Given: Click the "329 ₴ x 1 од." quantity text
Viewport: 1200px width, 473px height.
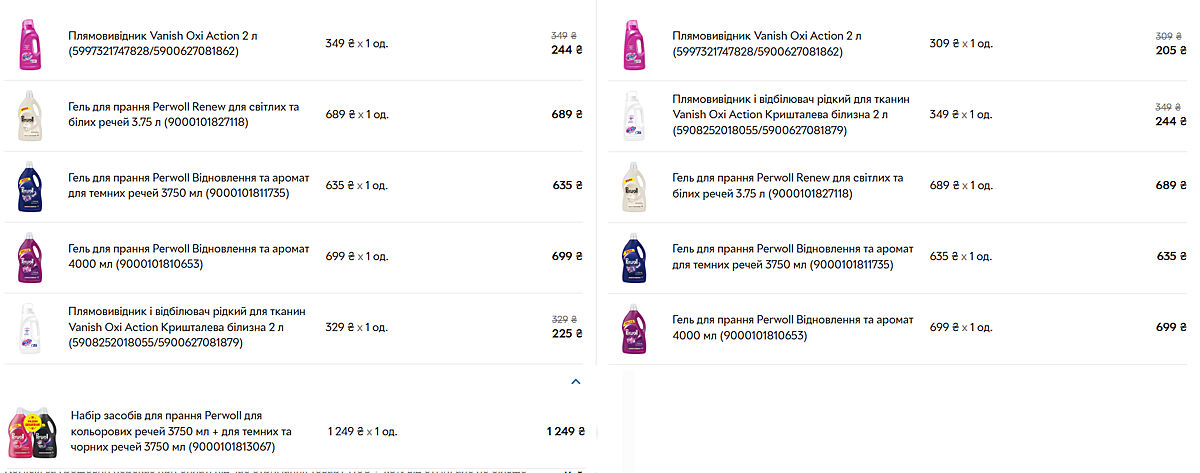Looking at the screenshot, I should (357, 327).
